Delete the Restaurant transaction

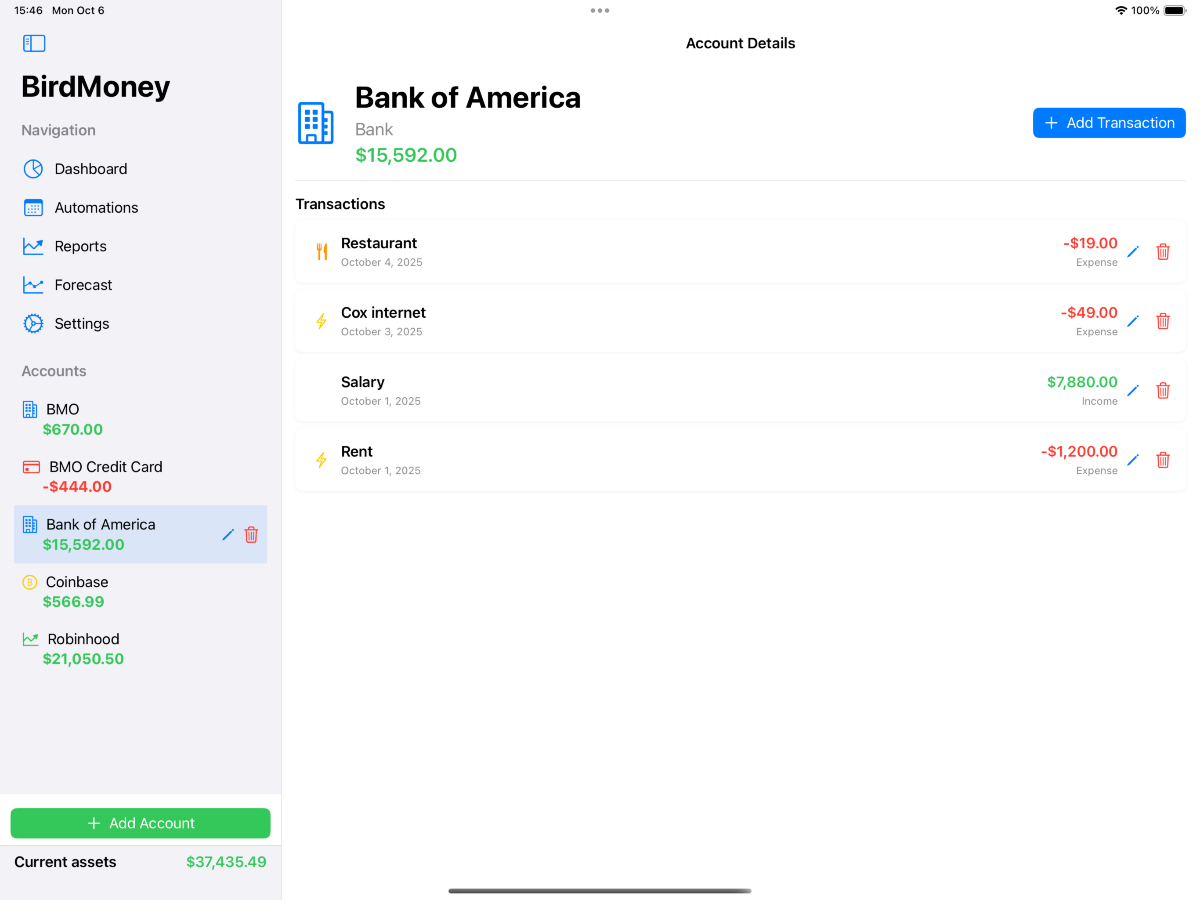pos(1163,252)
